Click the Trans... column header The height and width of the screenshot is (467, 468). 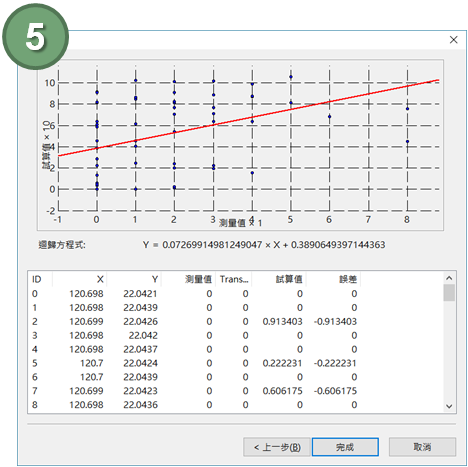[x=233, y=279]
